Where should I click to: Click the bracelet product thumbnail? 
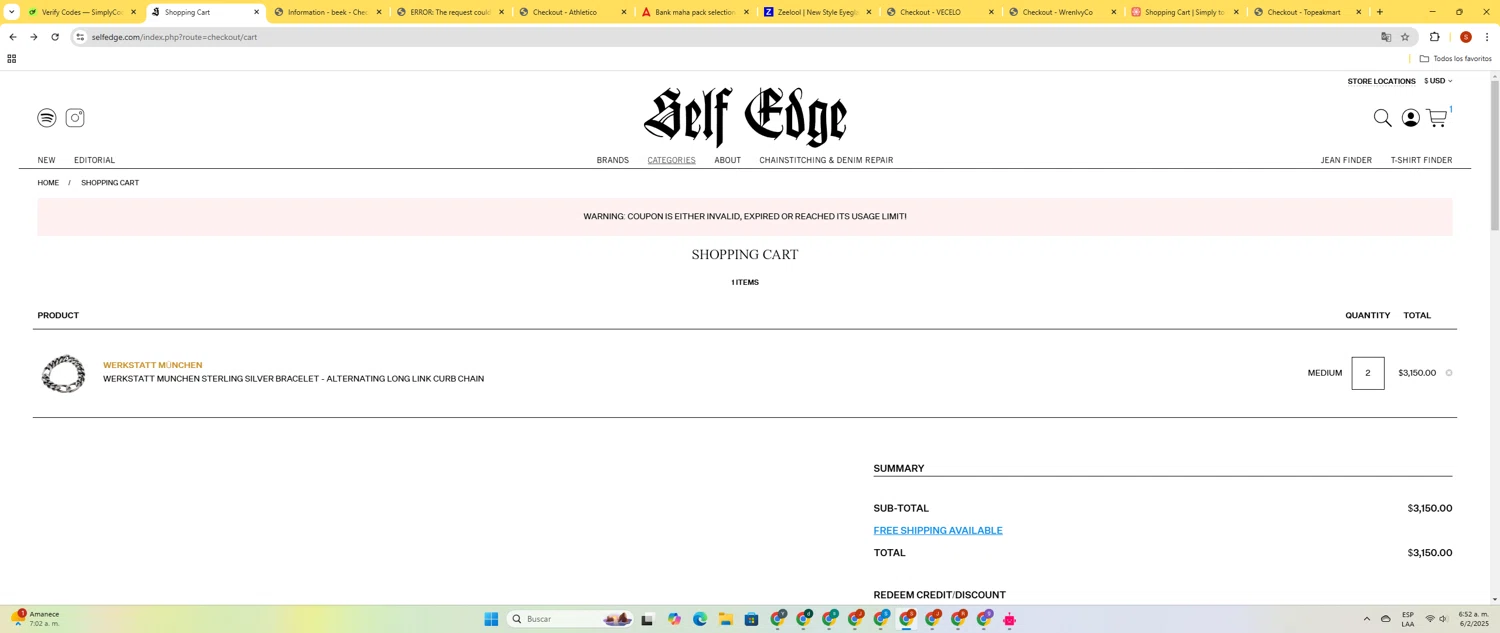pyautogui.click(x=63, y=373)
